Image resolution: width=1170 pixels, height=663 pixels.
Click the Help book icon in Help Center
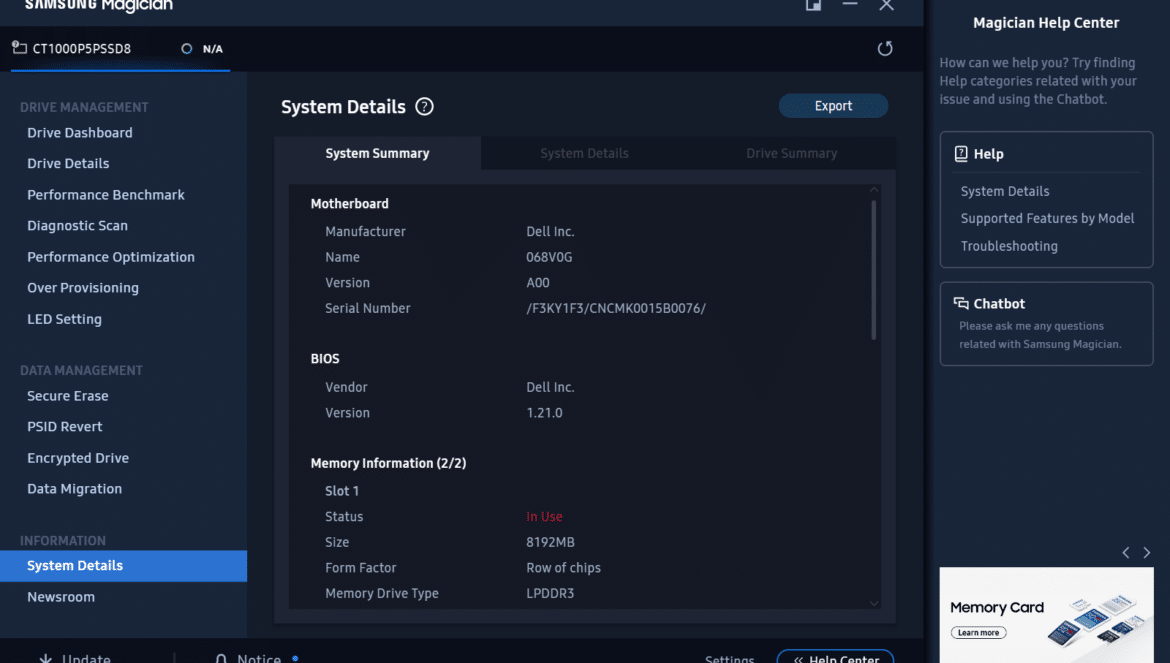[961, 154]
